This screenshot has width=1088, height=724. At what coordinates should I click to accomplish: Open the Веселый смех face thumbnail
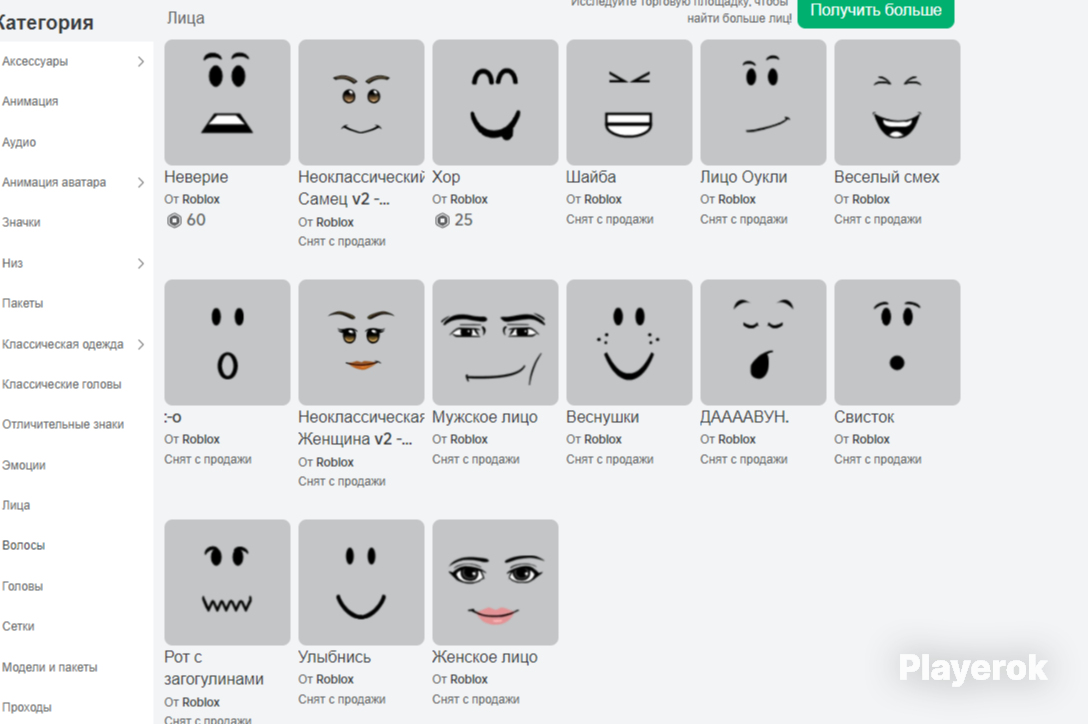(896, 102)
